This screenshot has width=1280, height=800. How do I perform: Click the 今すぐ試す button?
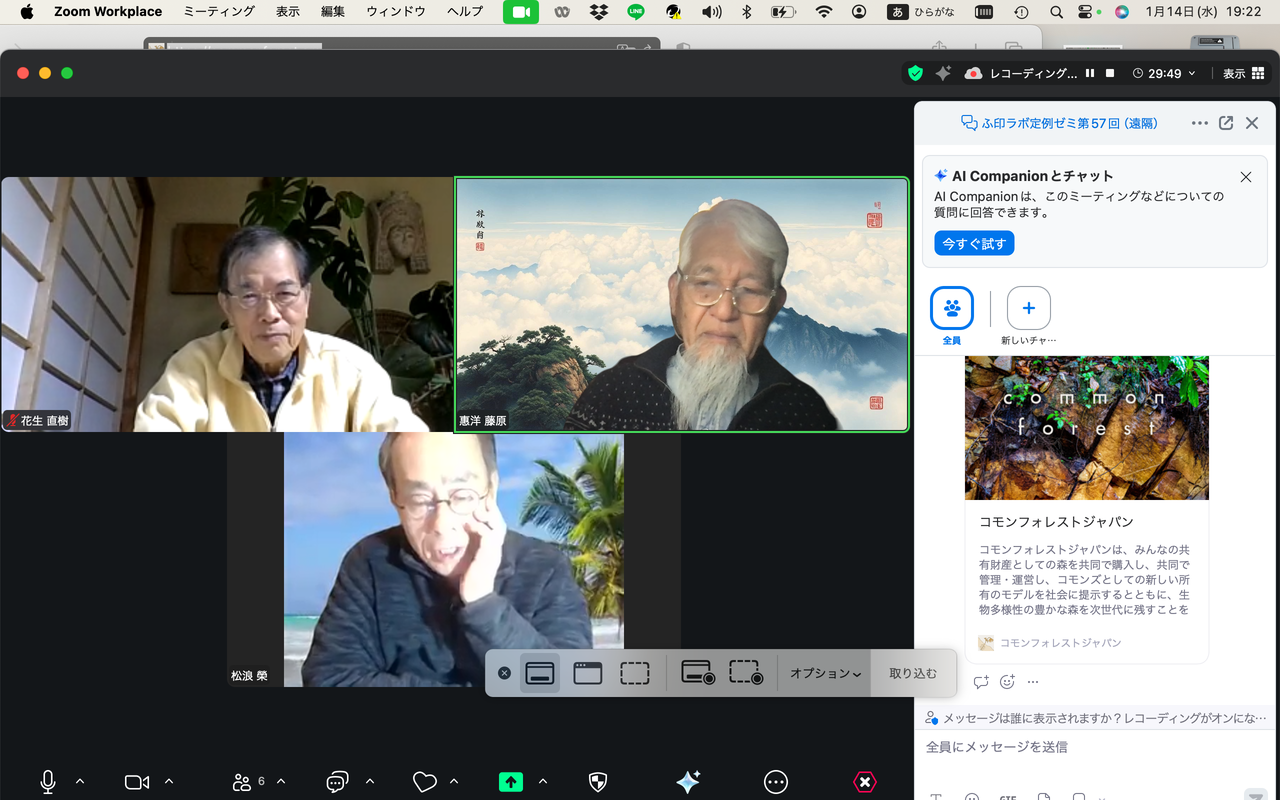[974, 243]
